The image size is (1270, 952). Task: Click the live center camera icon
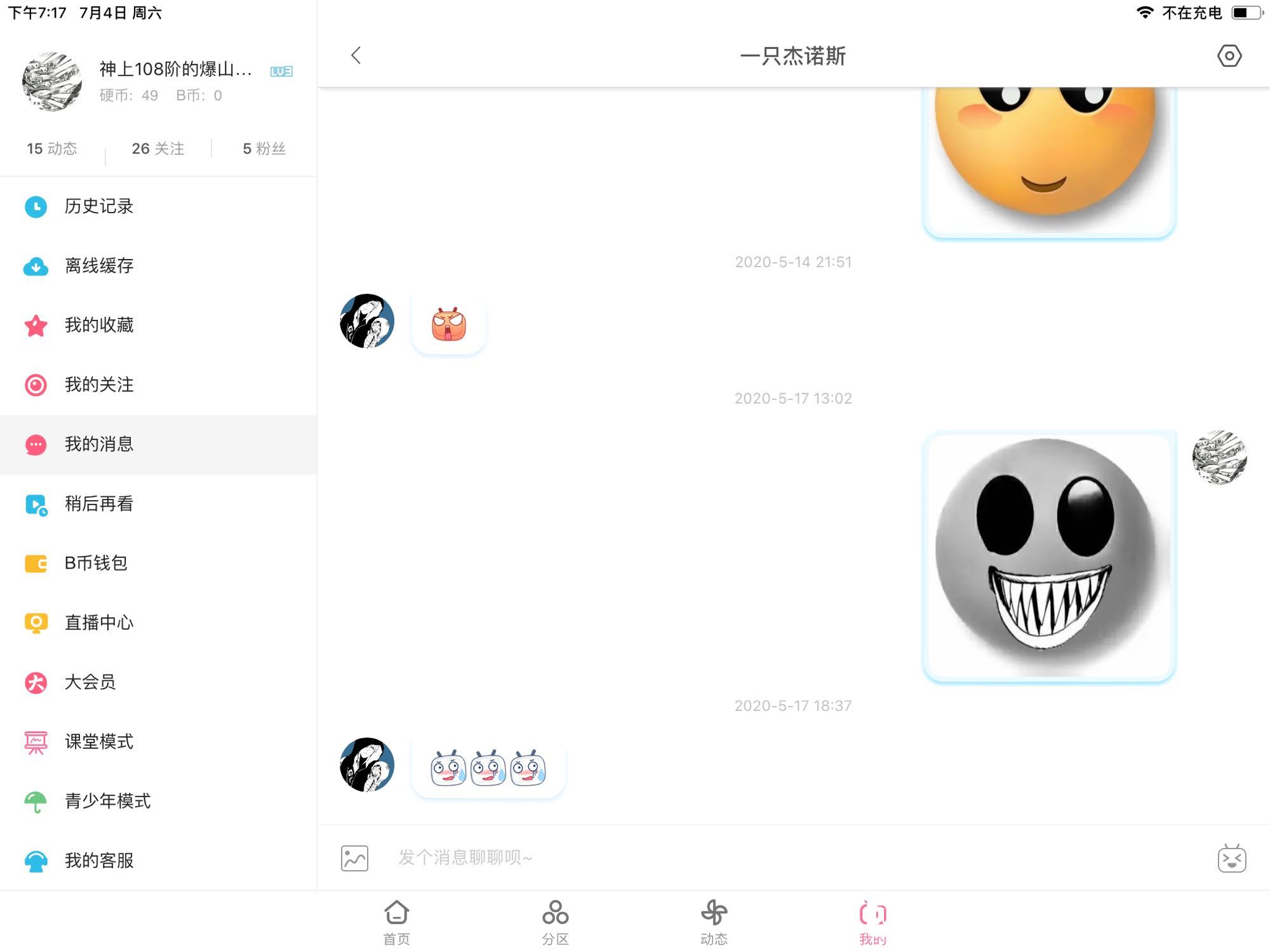(36, 623)
